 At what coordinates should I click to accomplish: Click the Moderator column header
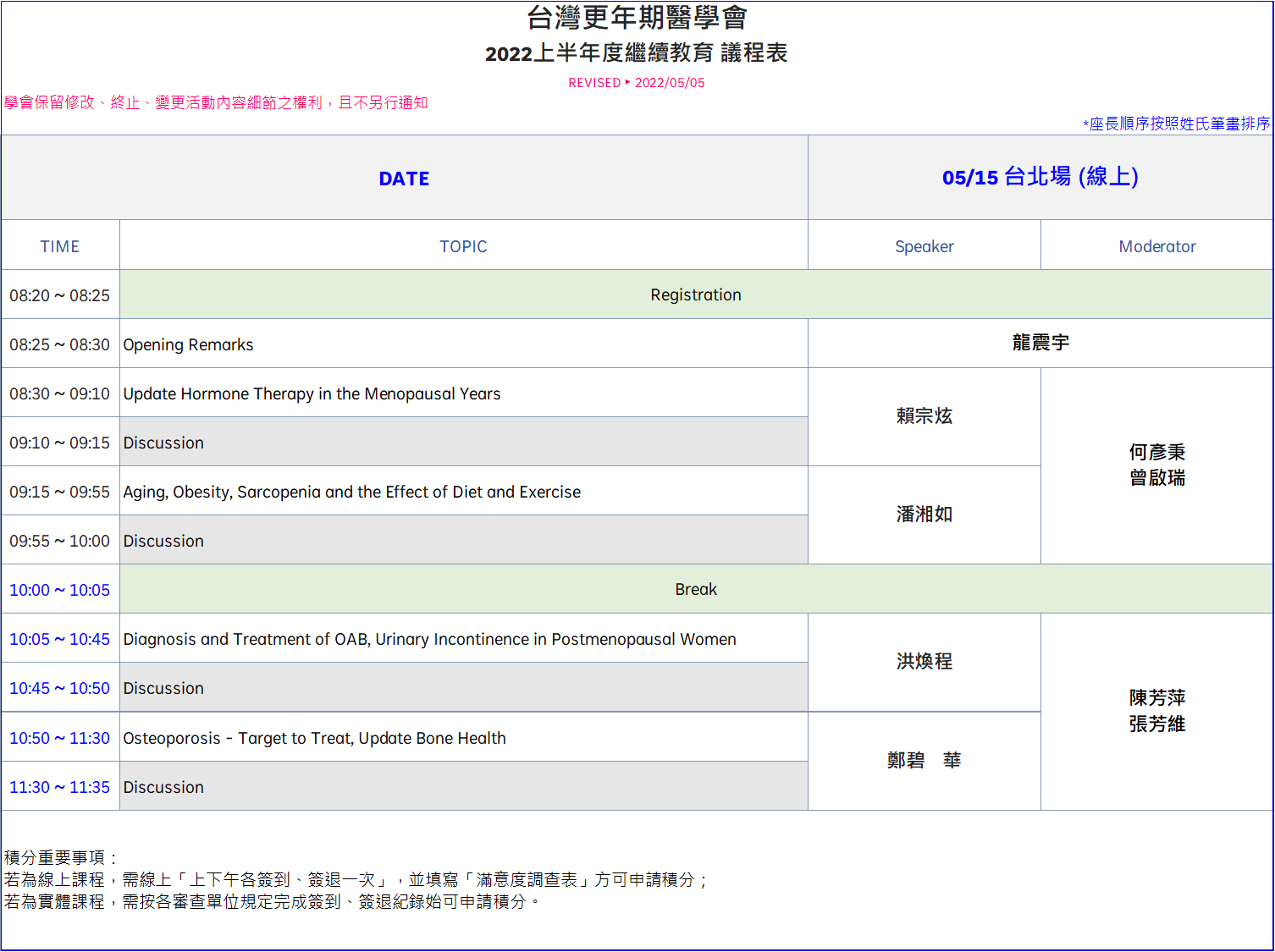click(1156, 246)
